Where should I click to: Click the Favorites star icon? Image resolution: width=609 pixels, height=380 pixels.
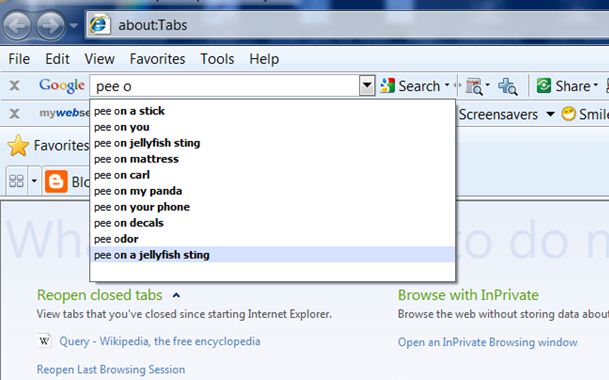(18, 146)
